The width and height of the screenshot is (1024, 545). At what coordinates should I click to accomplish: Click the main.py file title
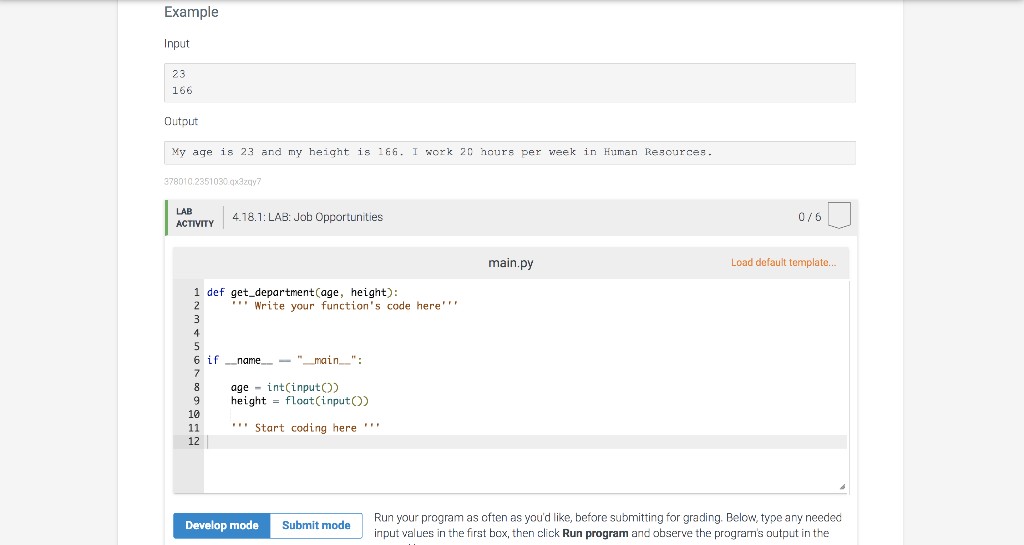(511, 263)
